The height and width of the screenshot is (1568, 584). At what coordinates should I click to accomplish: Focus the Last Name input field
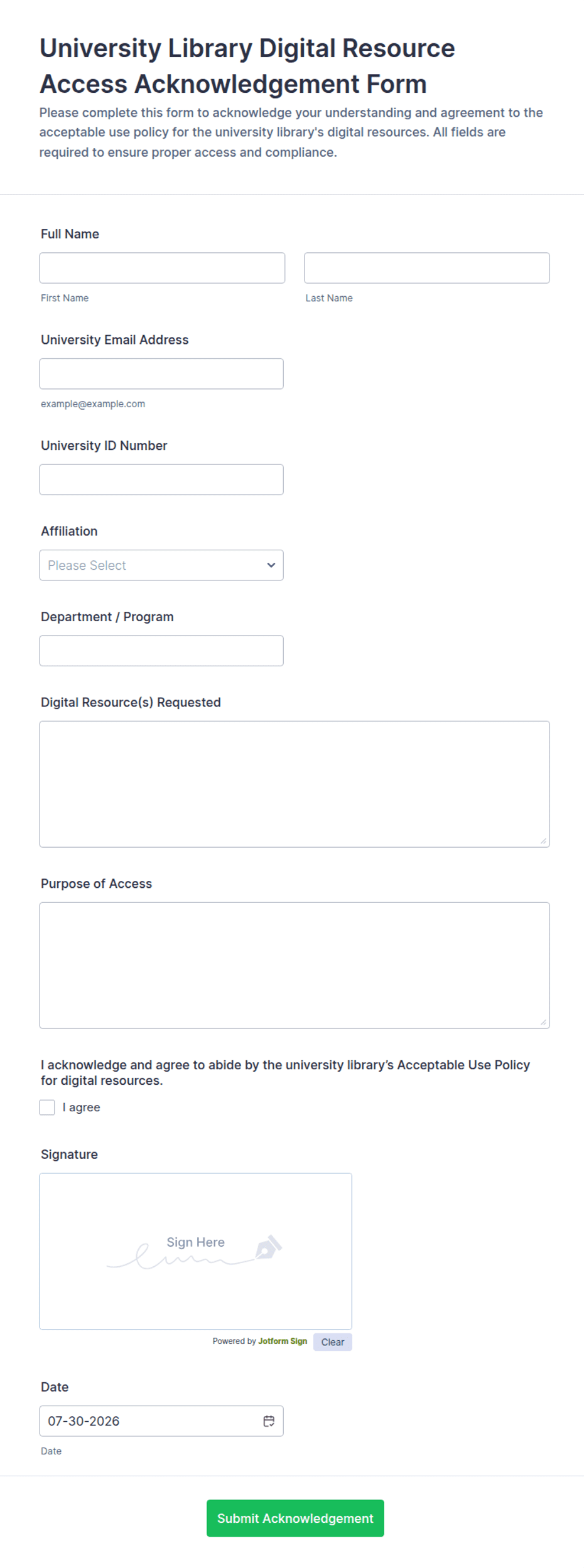(427, 268)
